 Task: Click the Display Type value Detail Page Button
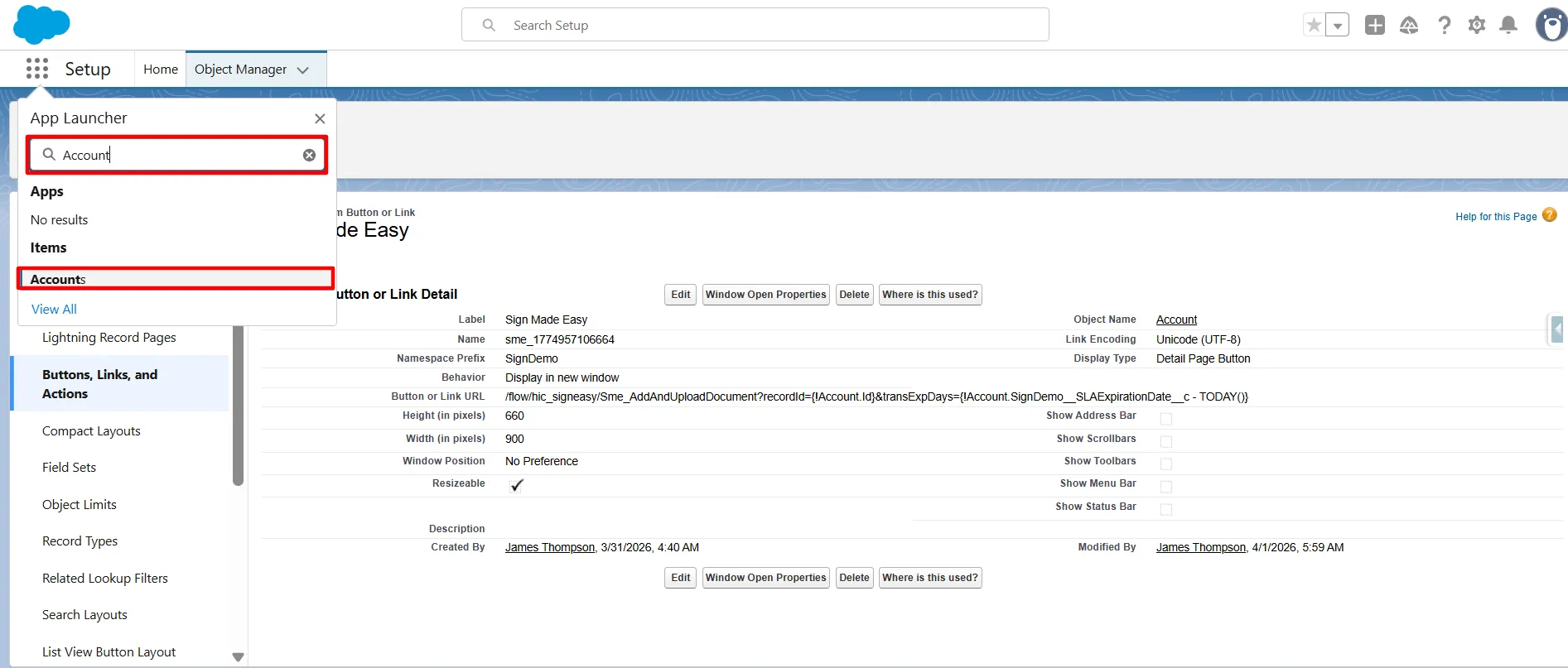[1204, 358]
